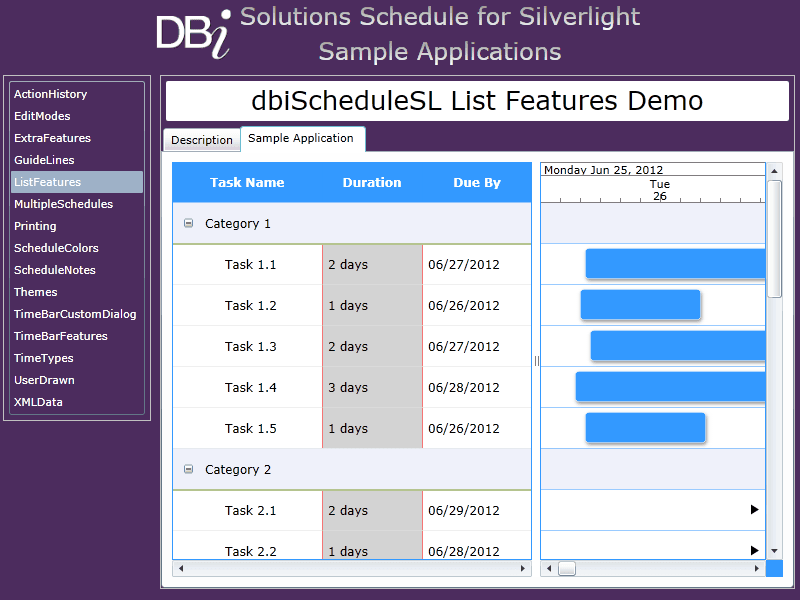Viewport: 800px width, 600px height.
Task: Click the Duration column header
Action: 372,183
